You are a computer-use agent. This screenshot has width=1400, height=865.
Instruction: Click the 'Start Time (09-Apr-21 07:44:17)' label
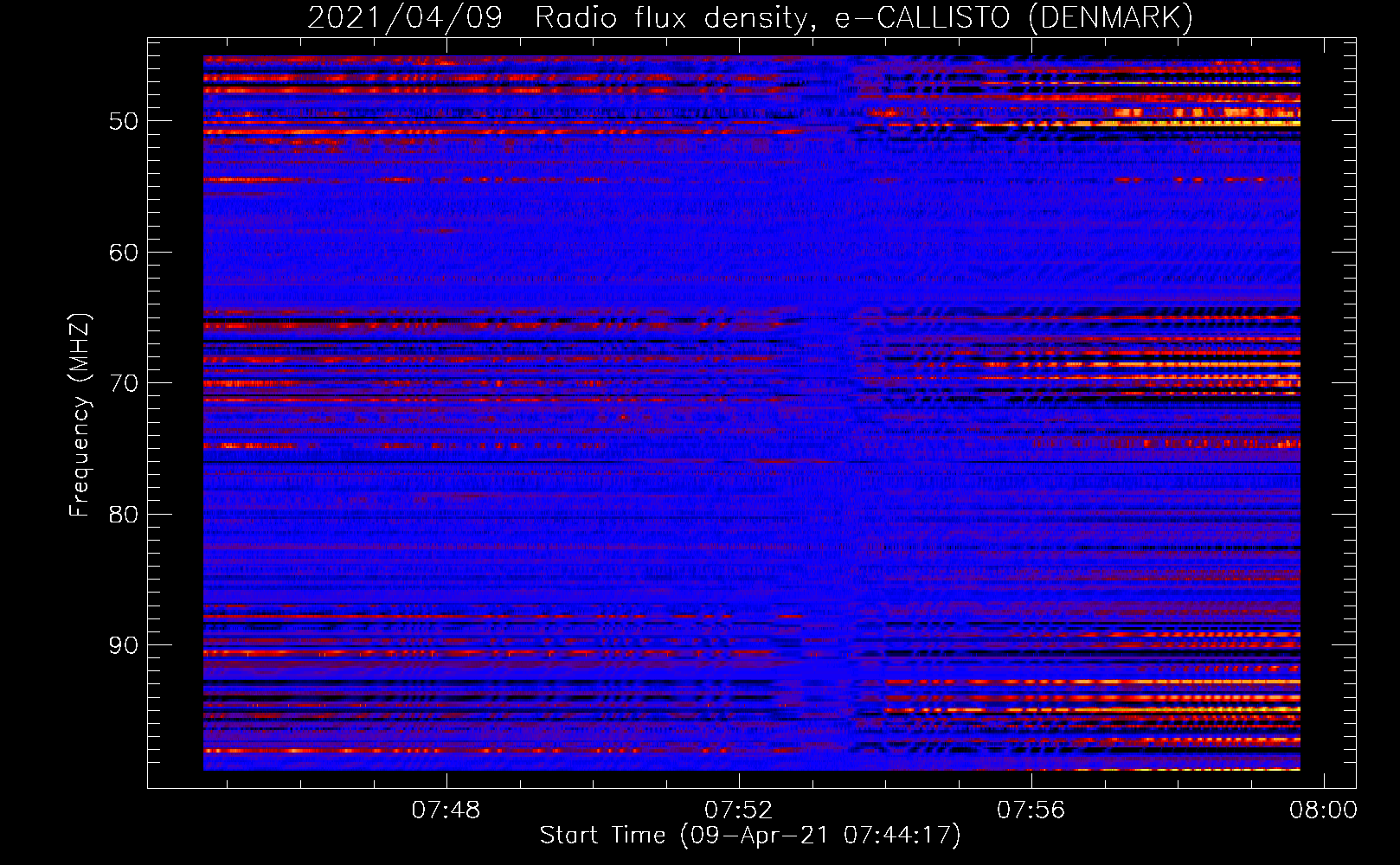pyautogui.click(x=750, y=836)
